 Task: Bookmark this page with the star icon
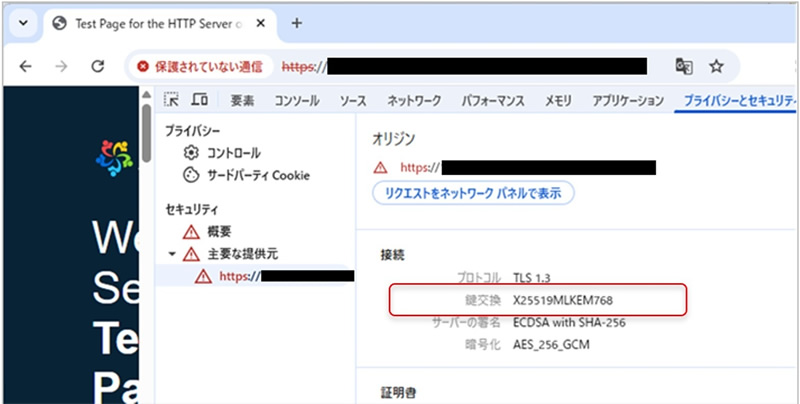point(716,66)
